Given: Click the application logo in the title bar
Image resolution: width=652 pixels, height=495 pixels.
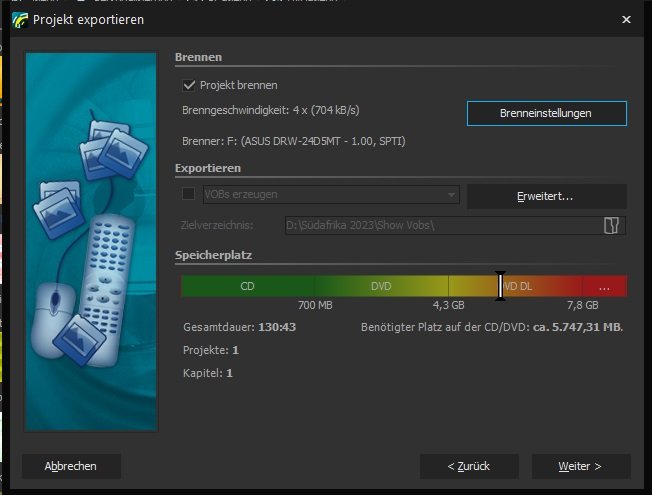Looking at the screenshot, I should pos(19,19).
